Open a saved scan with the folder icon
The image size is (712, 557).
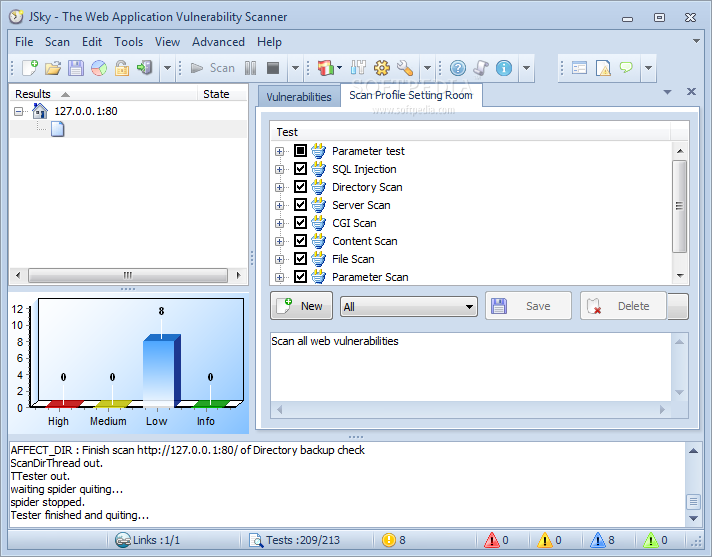click(53, 68)
